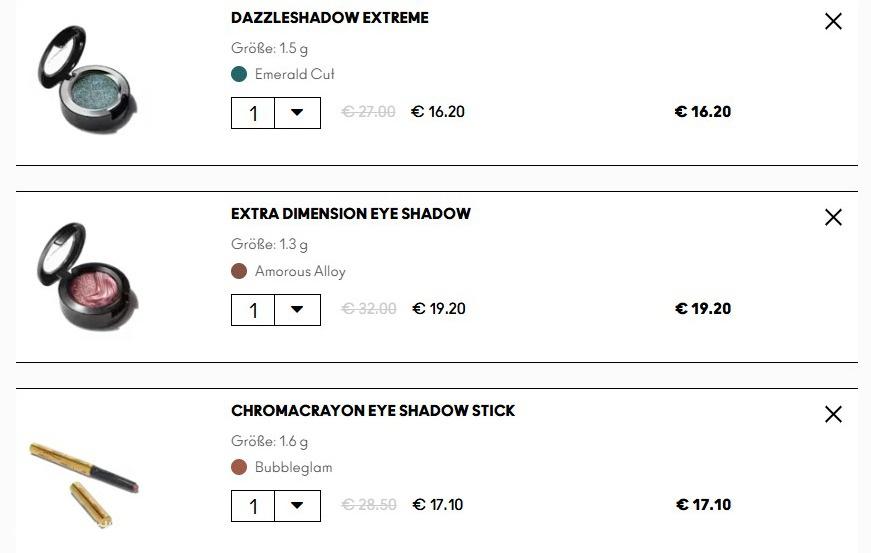
Task: Open the DAZZLESHADOW EXTREME product title link
Action: click(x=329, y=18)
